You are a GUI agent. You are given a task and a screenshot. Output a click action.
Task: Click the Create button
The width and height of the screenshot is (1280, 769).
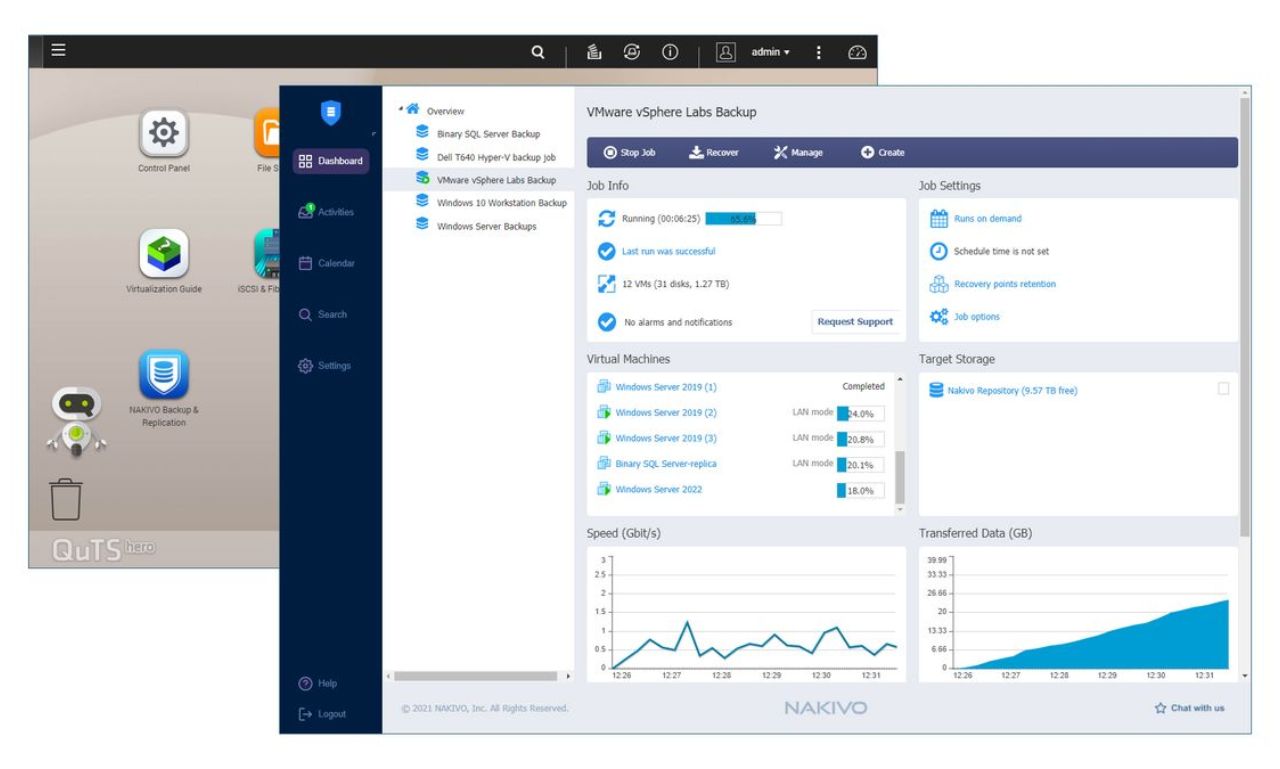(883, 152)
